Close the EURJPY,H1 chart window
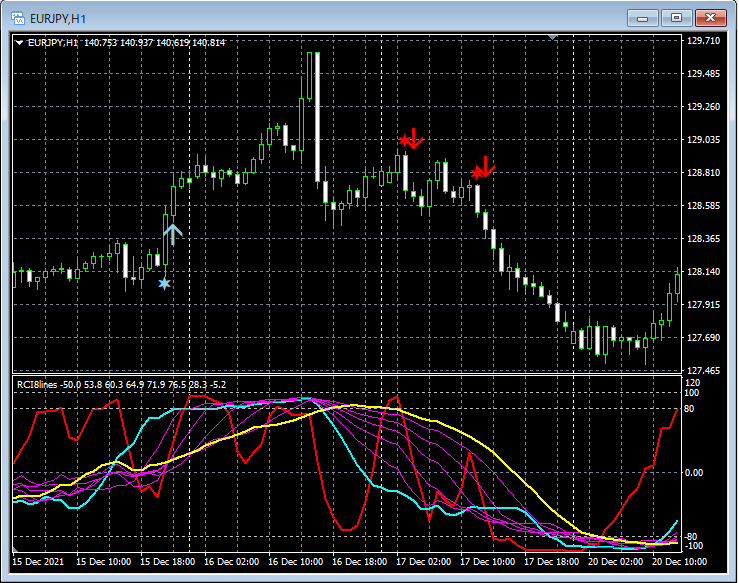Screen dimensions: 739x583 710,18
